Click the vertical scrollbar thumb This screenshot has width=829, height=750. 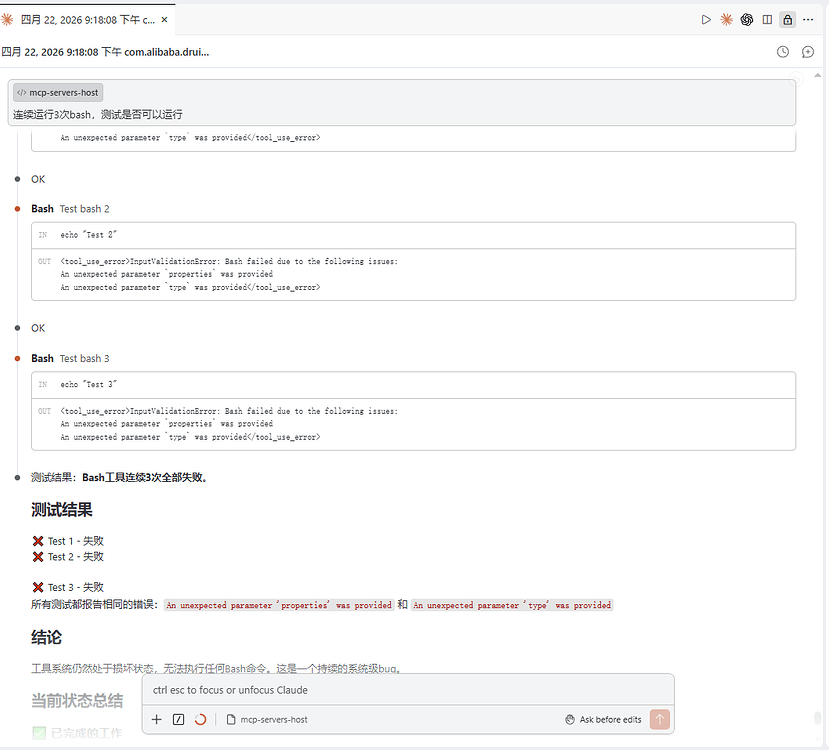click(x=817, y=718)
